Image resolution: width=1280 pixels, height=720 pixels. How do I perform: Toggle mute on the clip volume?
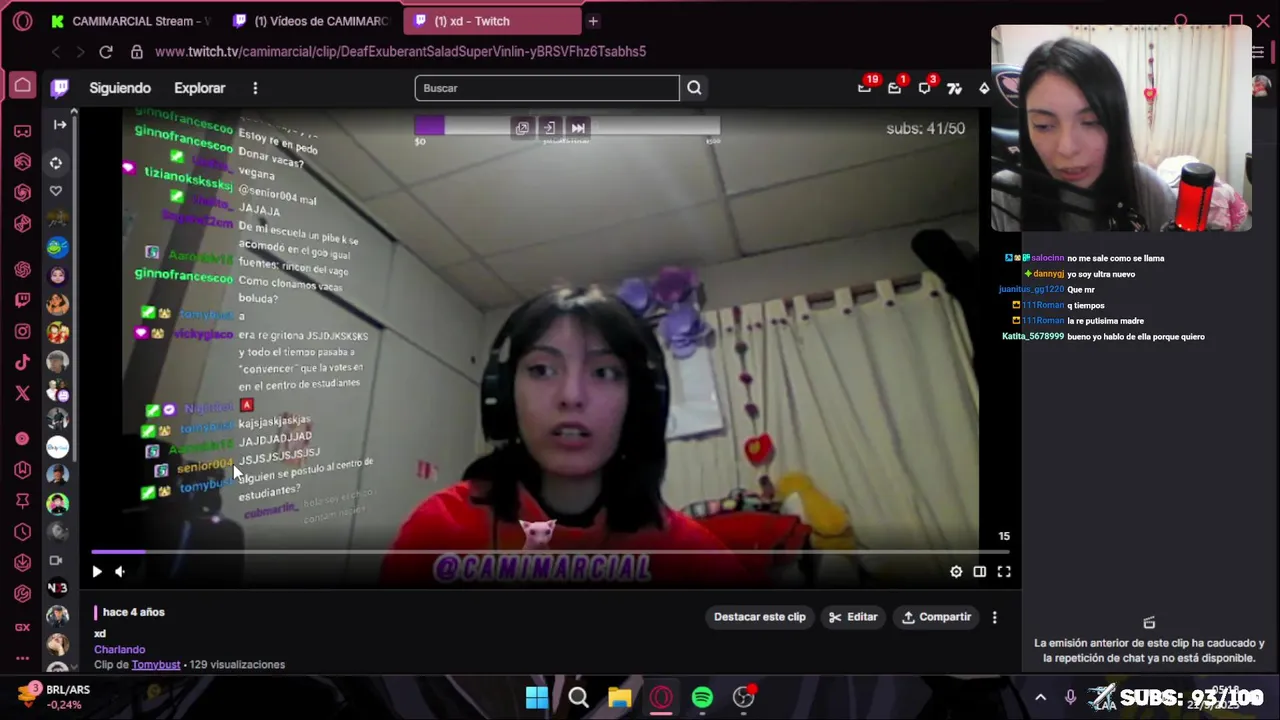point(120,572)
